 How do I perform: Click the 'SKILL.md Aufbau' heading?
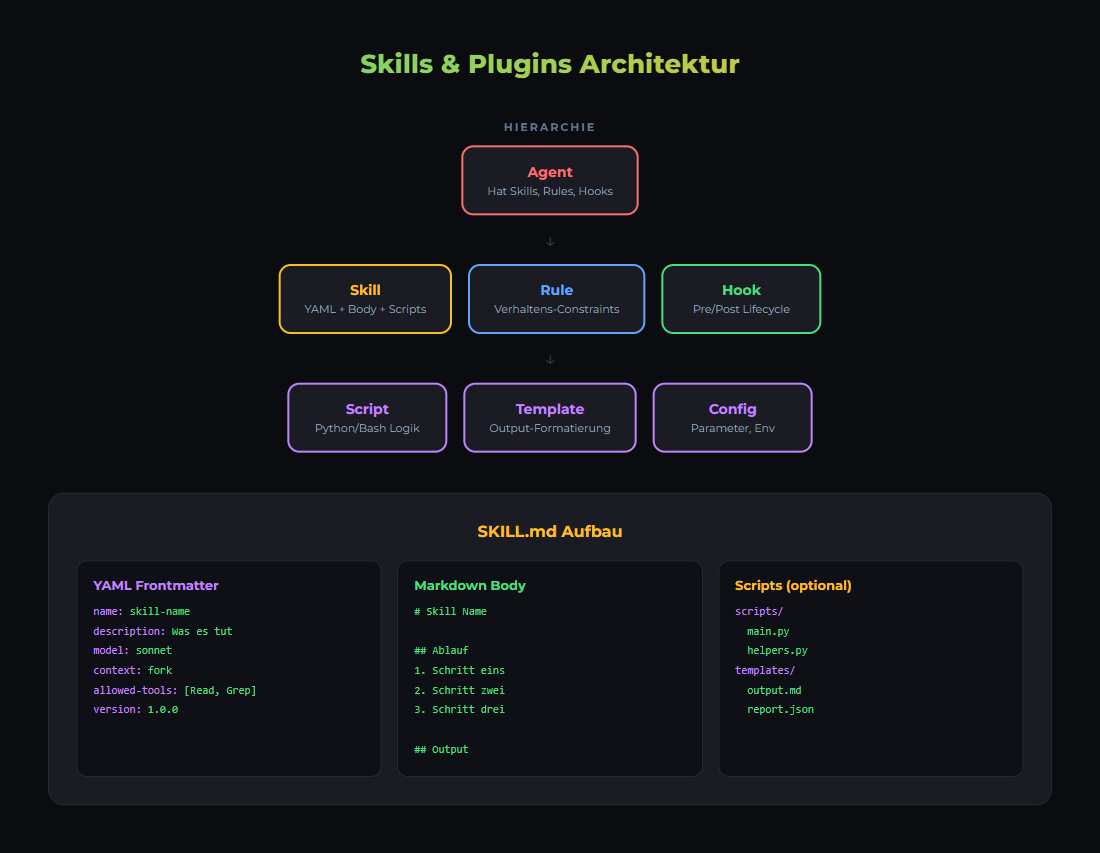coord(550,531)
